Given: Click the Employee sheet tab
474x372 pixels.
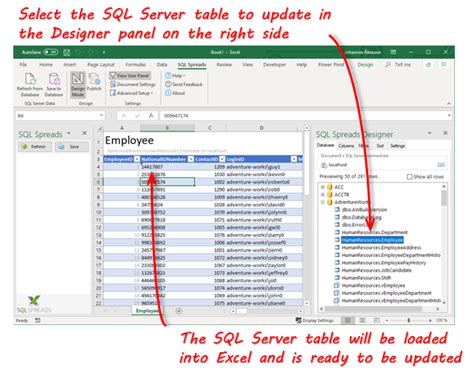Looking at the screenshot, I should coord(147,311).
